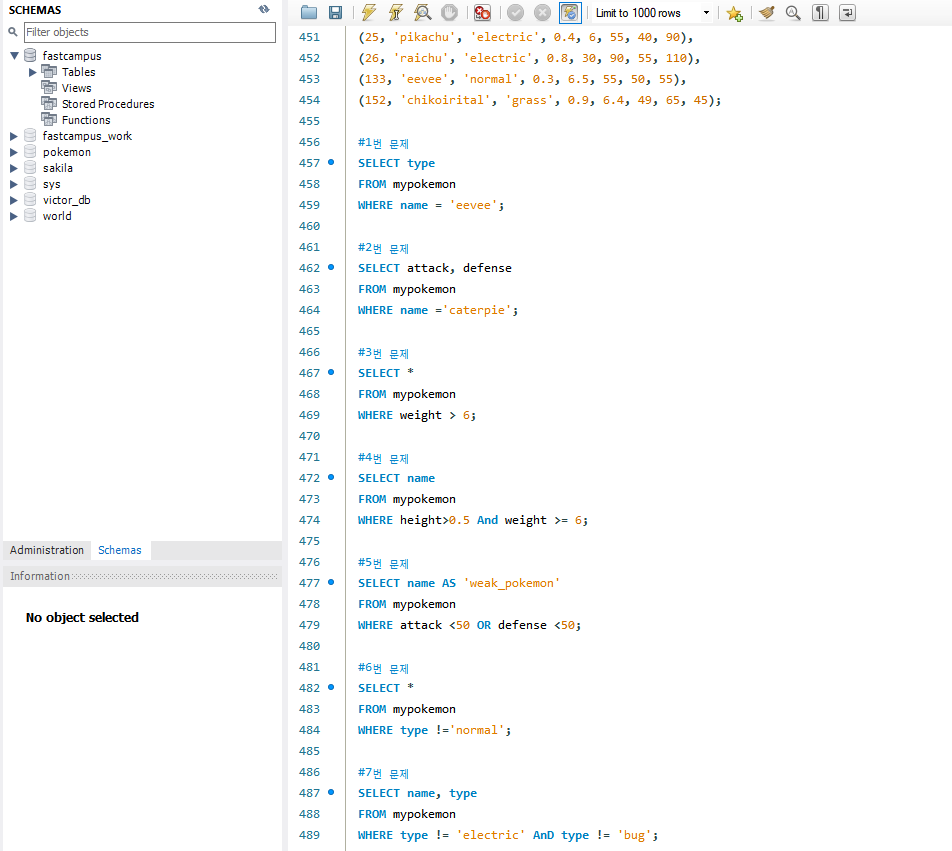Click the 'bug' string on line 489
Image resolution: width=952 pixels, height=851 pixels.
pos(634,835)
